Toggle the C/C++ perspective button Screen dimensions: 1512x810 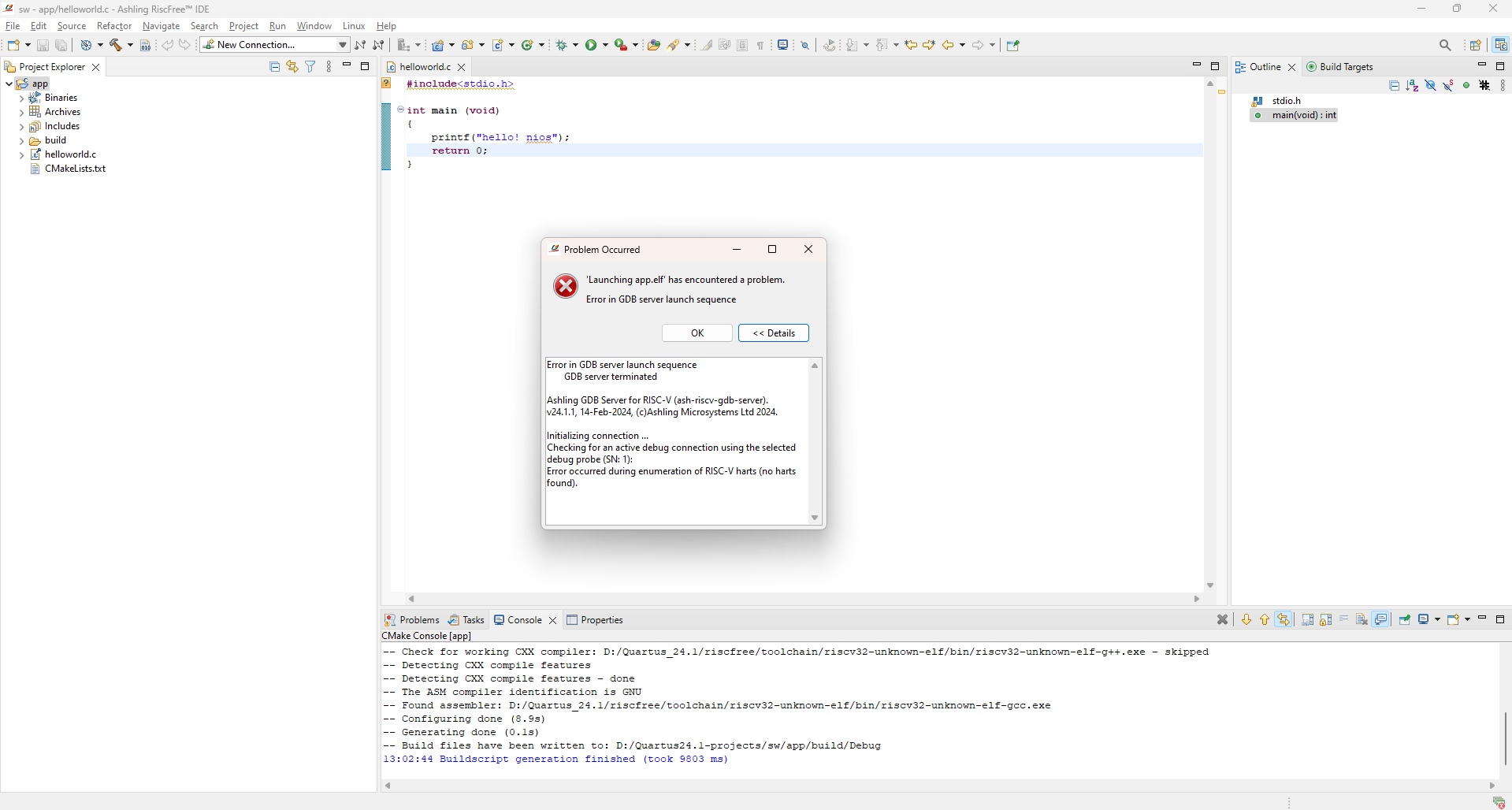click(1501, 45)
